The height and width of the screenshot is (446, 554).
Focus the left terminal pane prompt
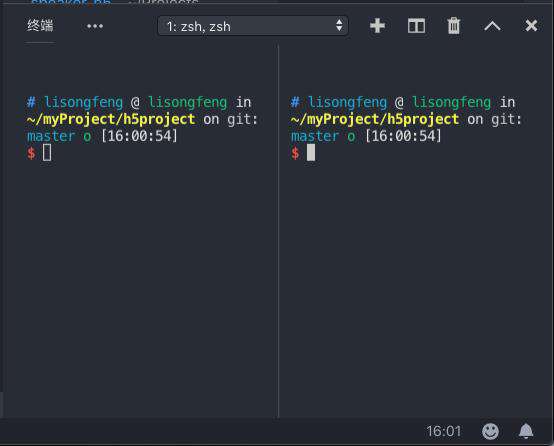(x=47, y=153)
